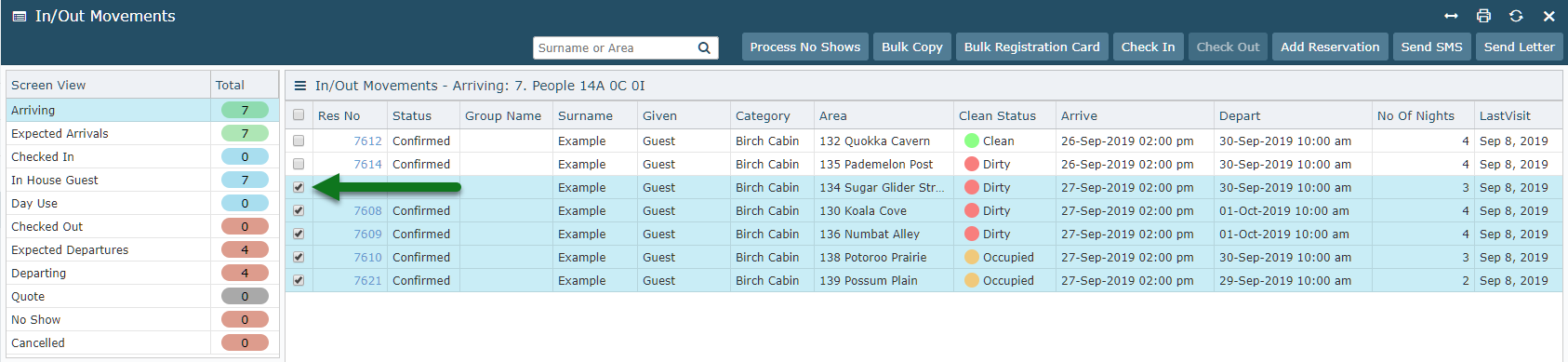The width and height of the screenshot is (1568, 362).
Task: Uncheck the checkbox for reservation 7621
Action: (299, 280)
